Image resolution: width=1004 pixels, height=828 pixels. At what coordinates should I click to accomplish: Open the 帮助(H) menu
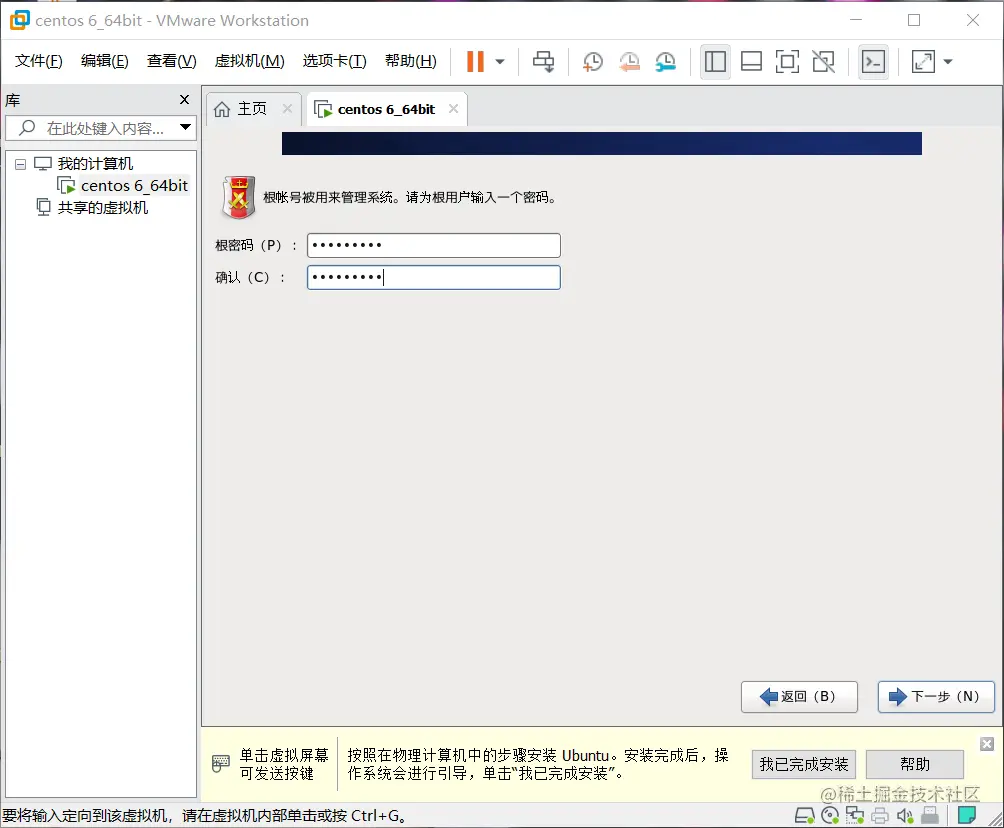(x=410, y=61)
